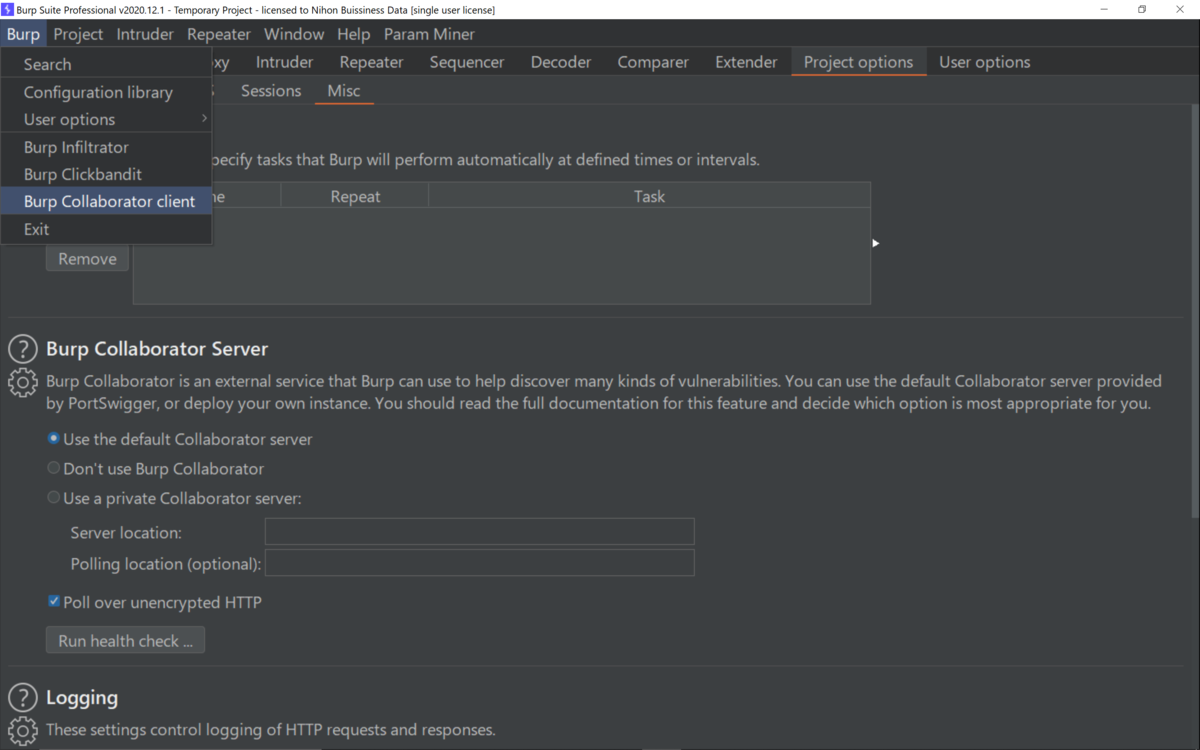Click gear icon beside Logging section
Screen dimensions: 1200x750
click(x=22, y=730)
